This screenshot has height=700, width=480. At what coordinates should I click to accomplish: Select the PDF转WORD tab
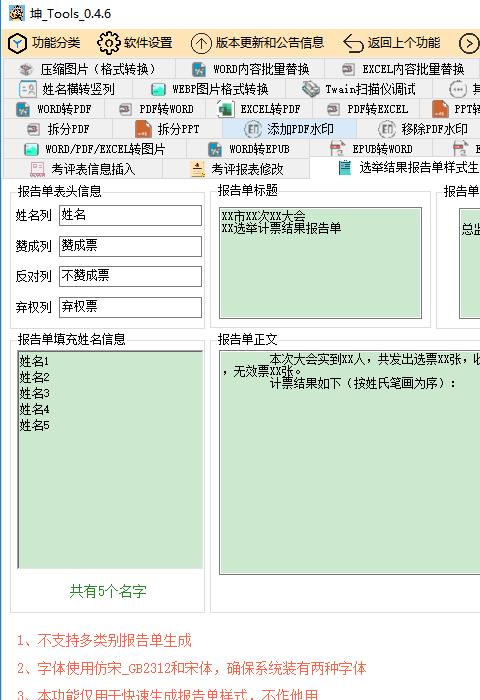pos(156,109)
